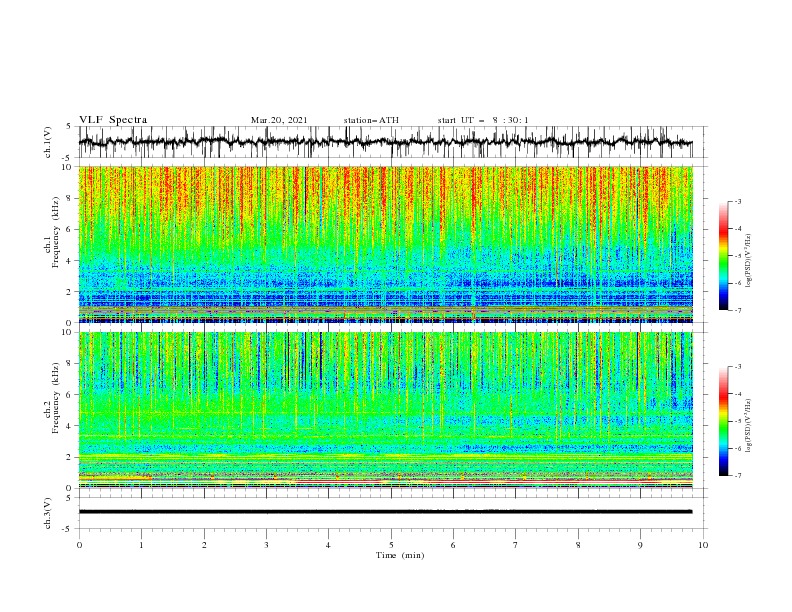Click the '2' frequency tick of ch.2 spectrogram
The image size is (792, 612).
pyautogui.click(x=71, y=457)
